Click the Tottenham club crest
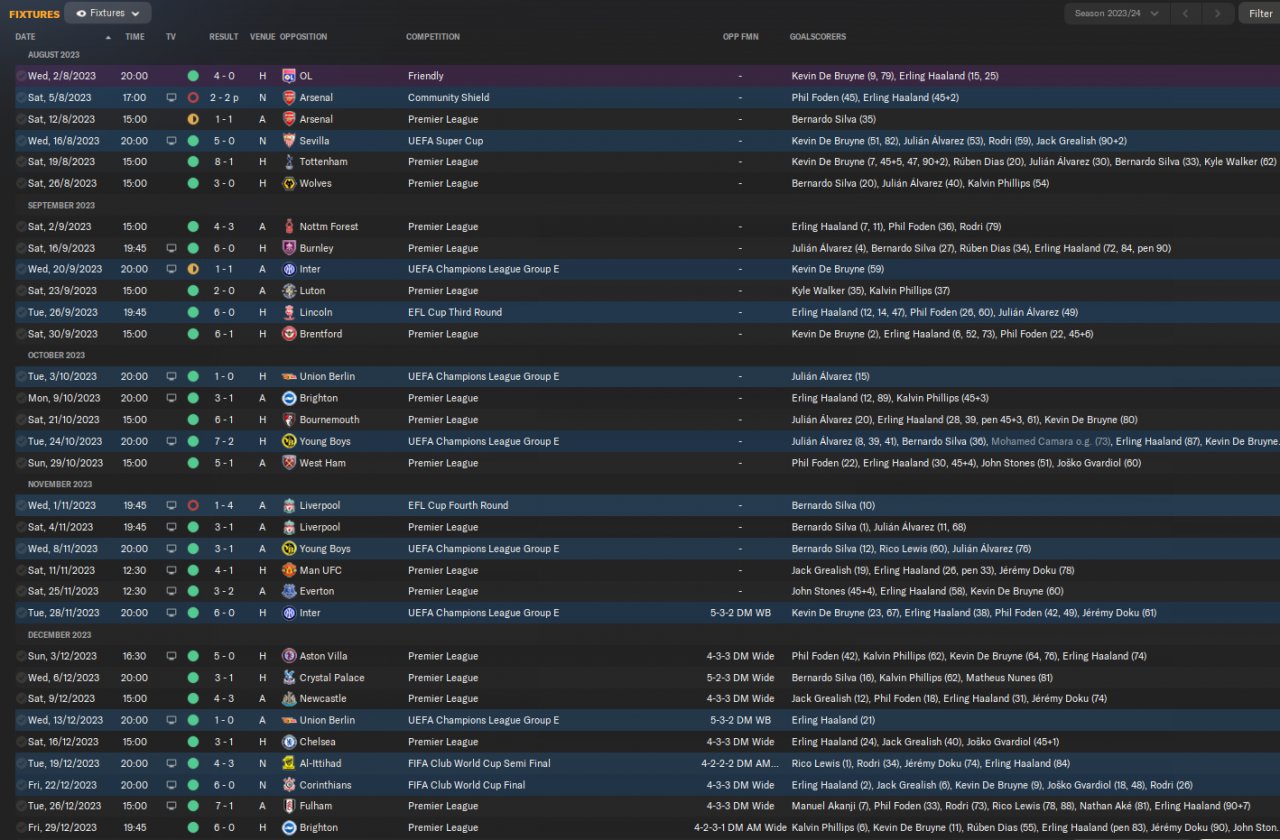Viewport: 1280px width, 840px height. 289,162
